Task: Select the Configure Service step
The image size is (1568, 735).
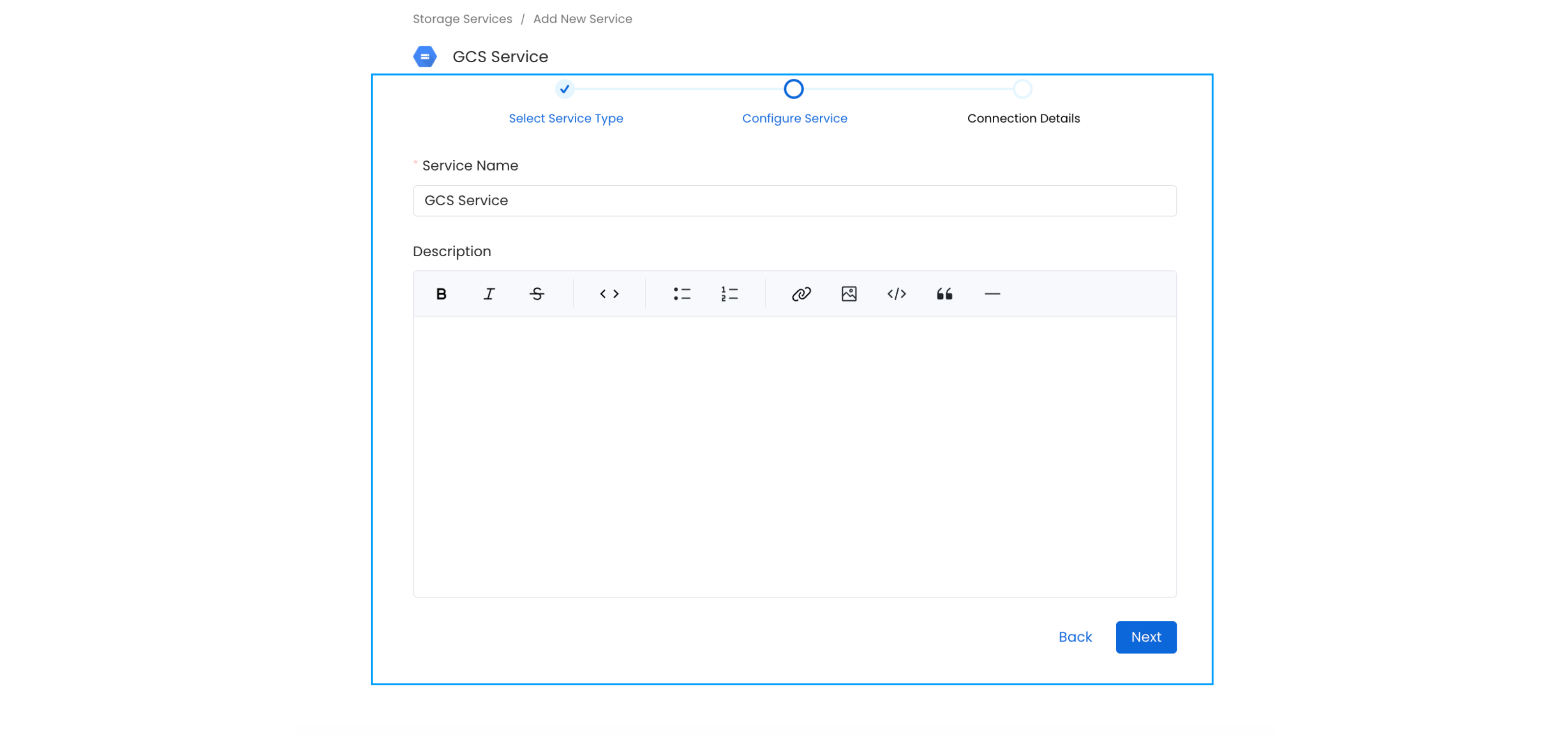Action: coord(794,118)
